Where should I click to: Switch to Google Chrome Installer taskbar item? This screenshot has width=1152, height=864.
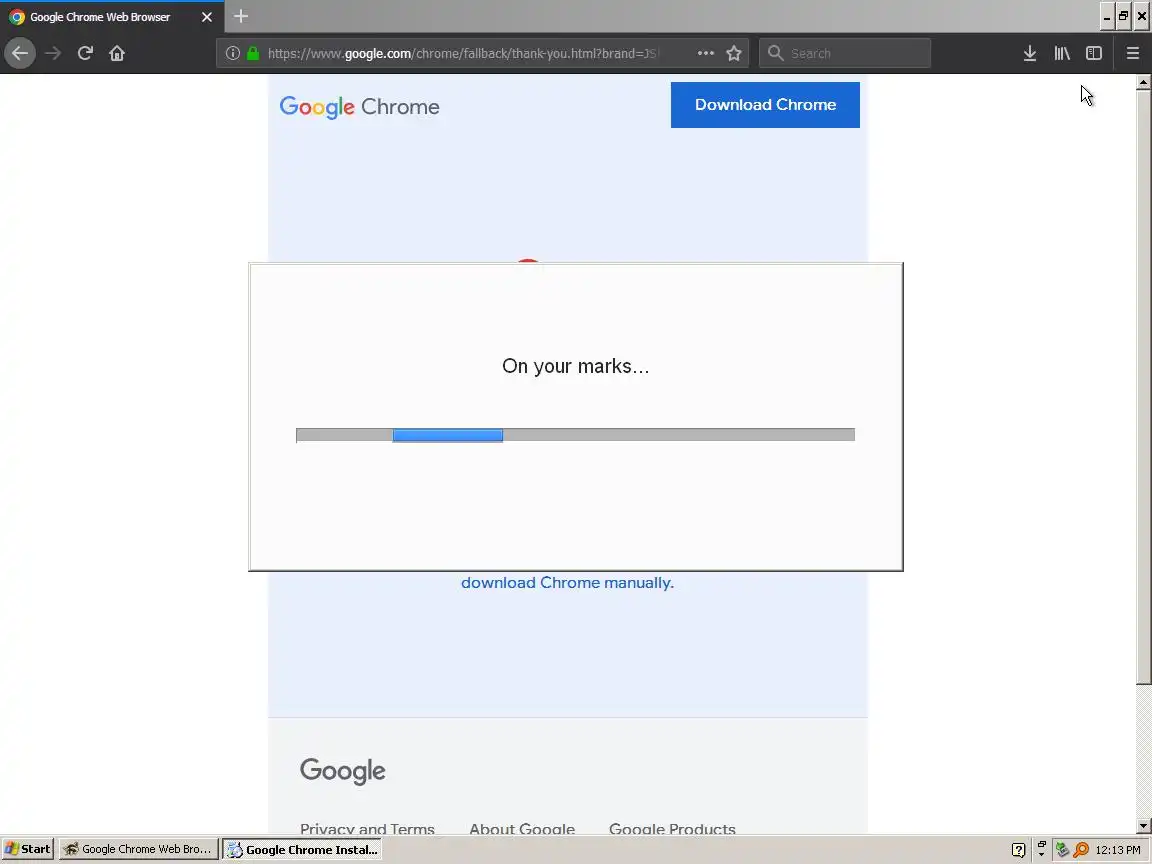click(302, 849)
